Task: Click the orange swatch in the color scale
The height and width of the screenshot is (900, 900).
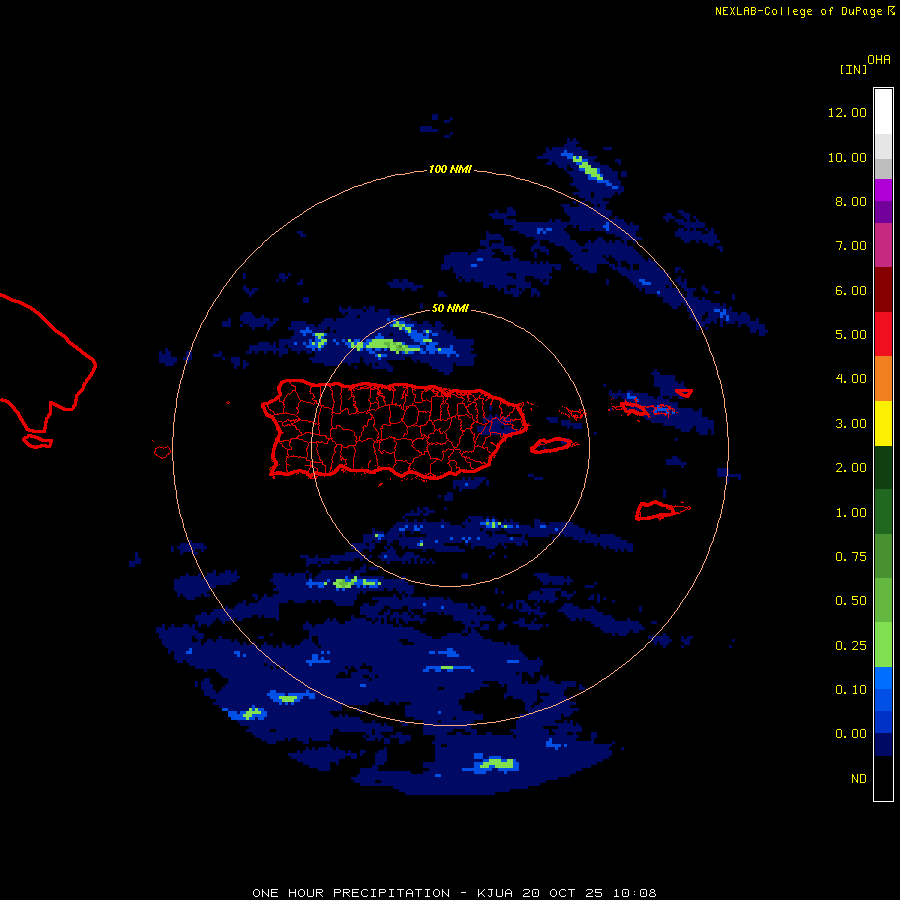Action: tap(883, 379)
